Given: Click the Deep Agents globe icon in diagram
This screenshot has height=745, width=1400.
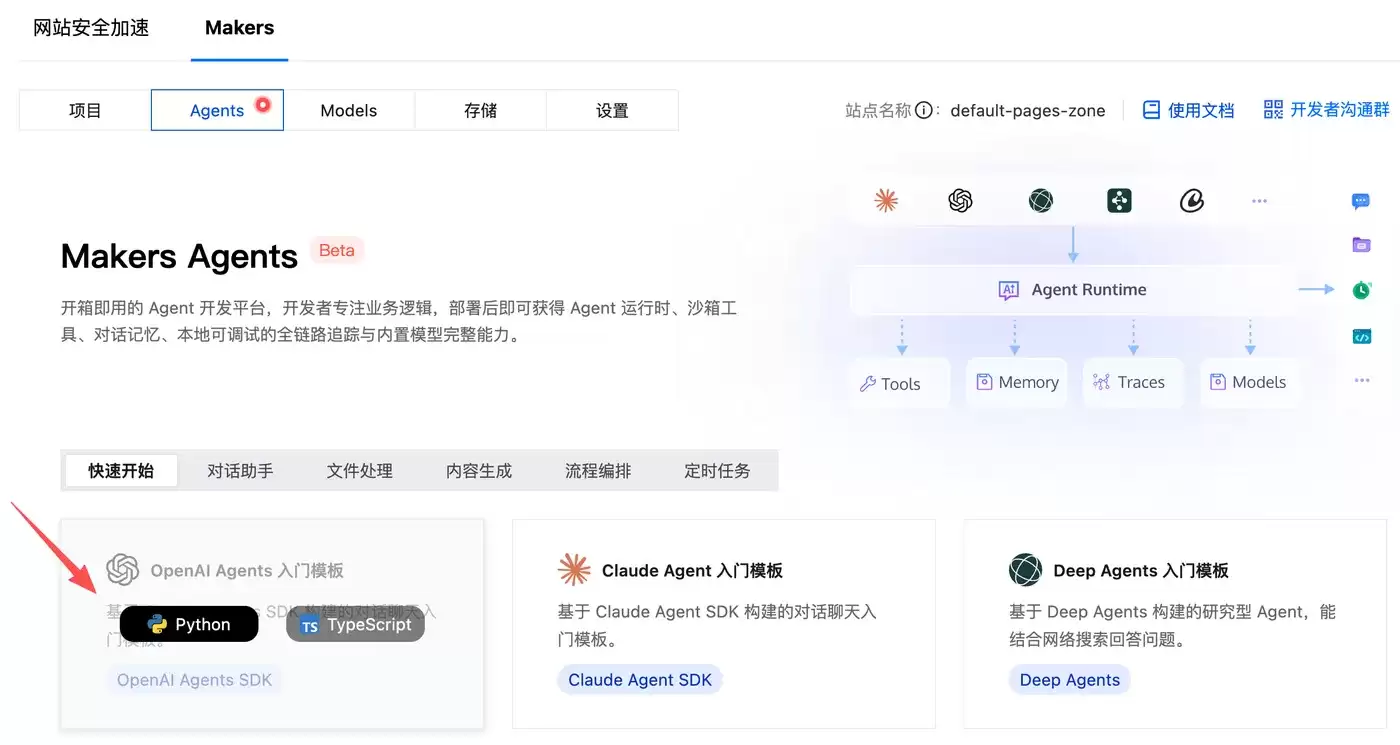Looking at the screenshot, I should pyautogui.click(x=1041, y=201).
